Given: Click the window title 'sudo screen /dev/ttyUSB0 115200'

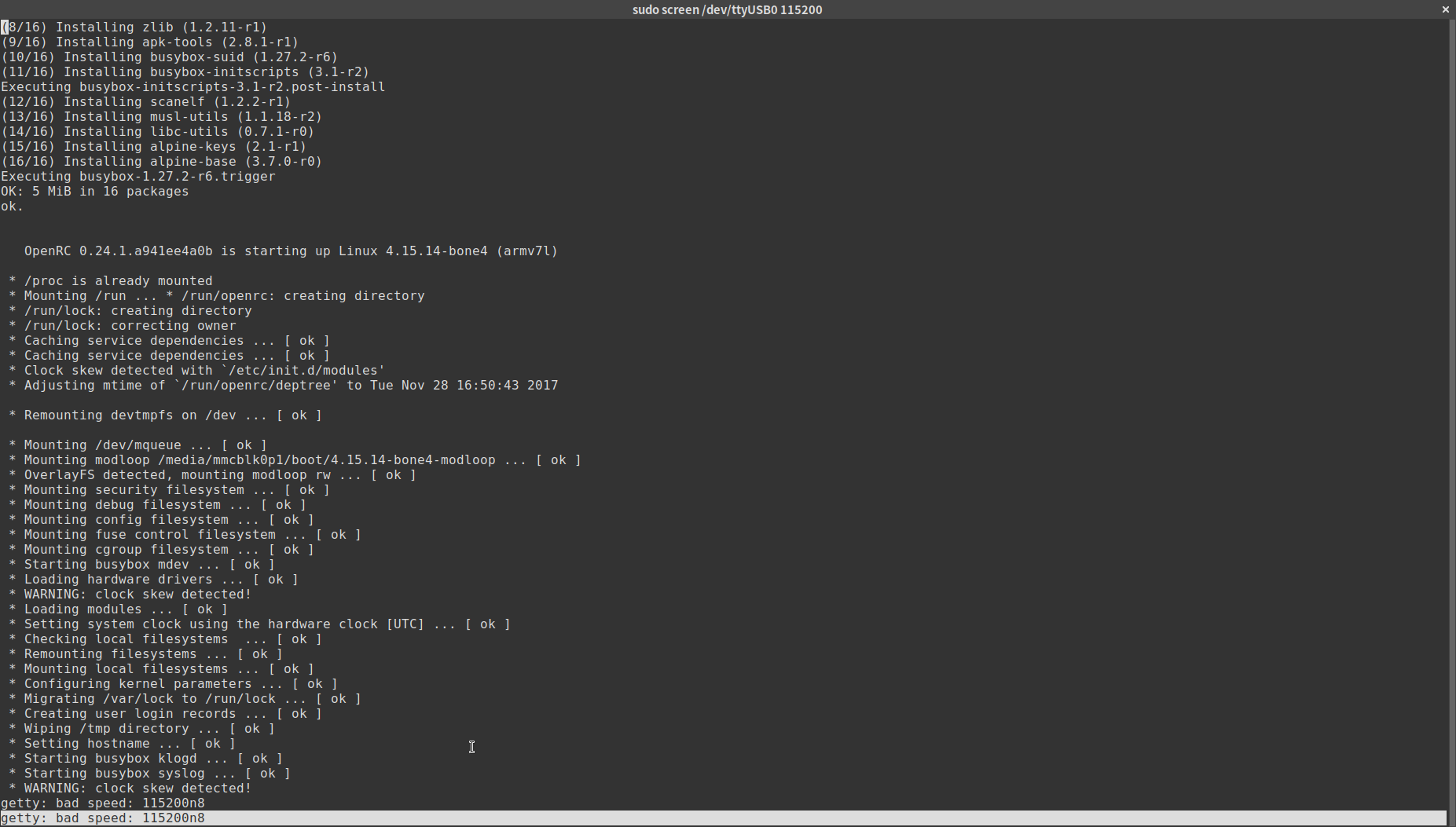Looking at the screenshot, I should (x=727, y=9).
